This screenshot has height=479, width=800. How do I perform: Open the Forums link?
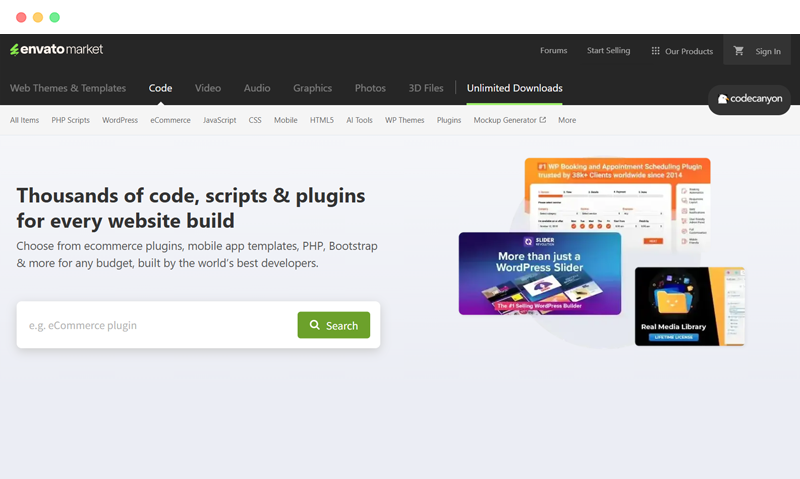pyautogui.click(x=554, y=51)
